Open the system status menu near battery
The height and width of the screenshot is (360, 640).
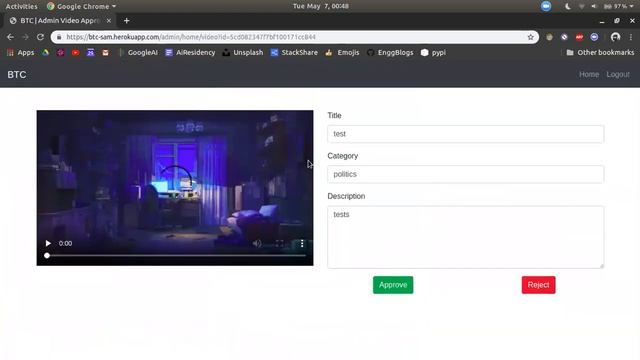tap(618, 6)
